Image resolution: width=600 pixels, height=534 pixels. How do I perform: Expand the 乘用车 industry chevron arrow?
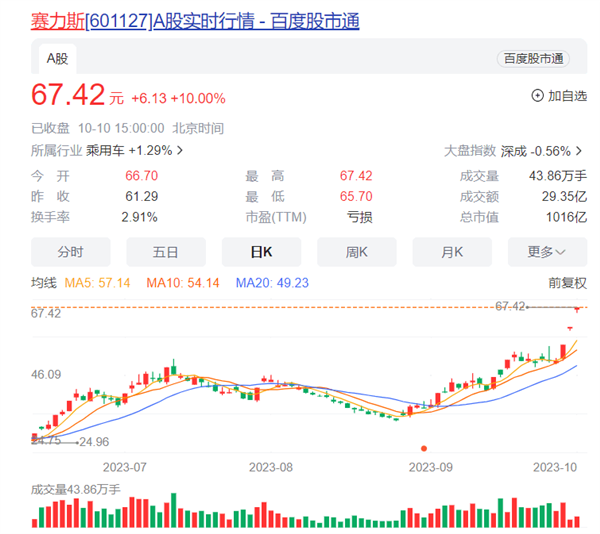point(180,150)
